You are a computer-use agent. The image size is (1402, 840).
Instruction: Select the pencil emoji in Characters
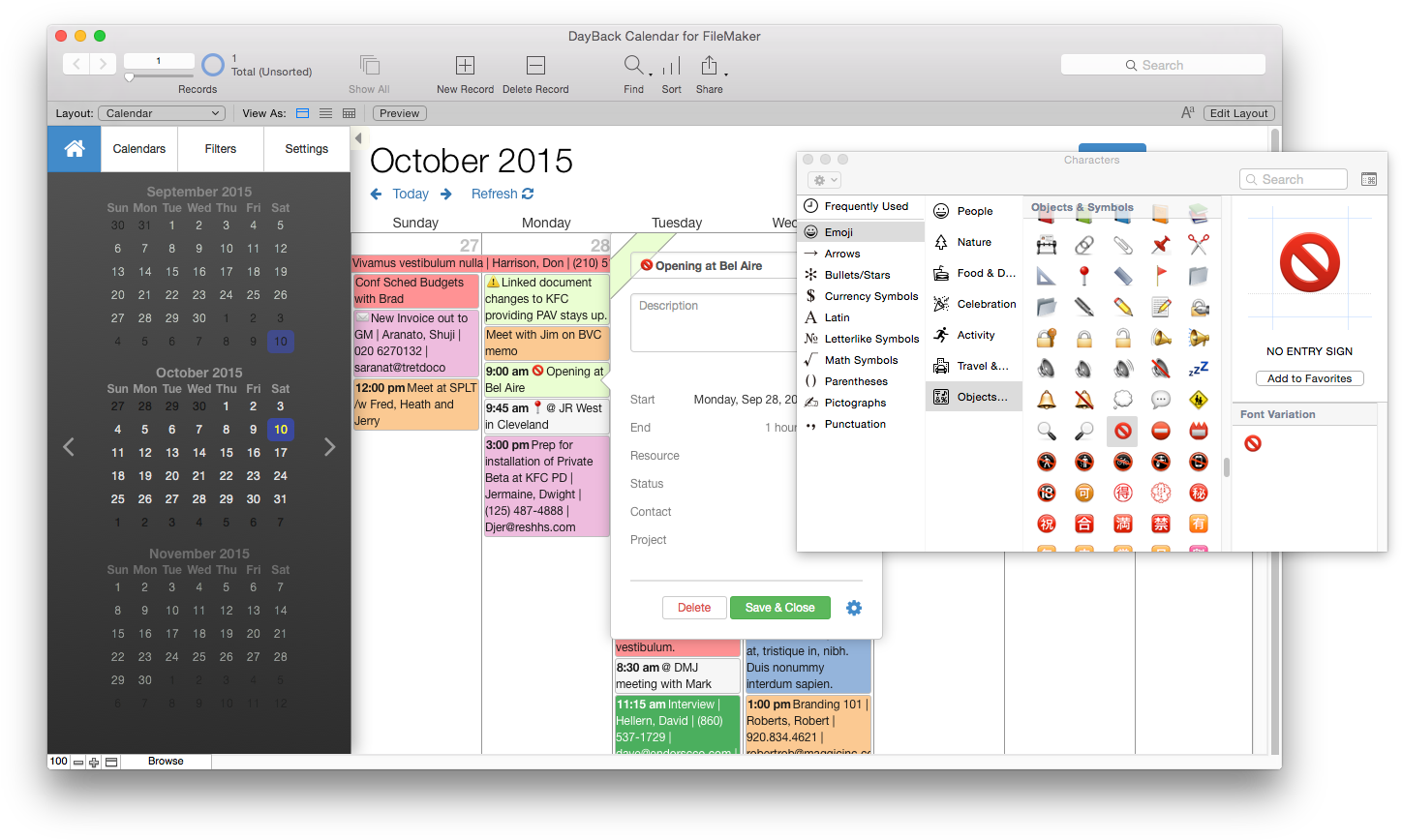click(1122, 307)
